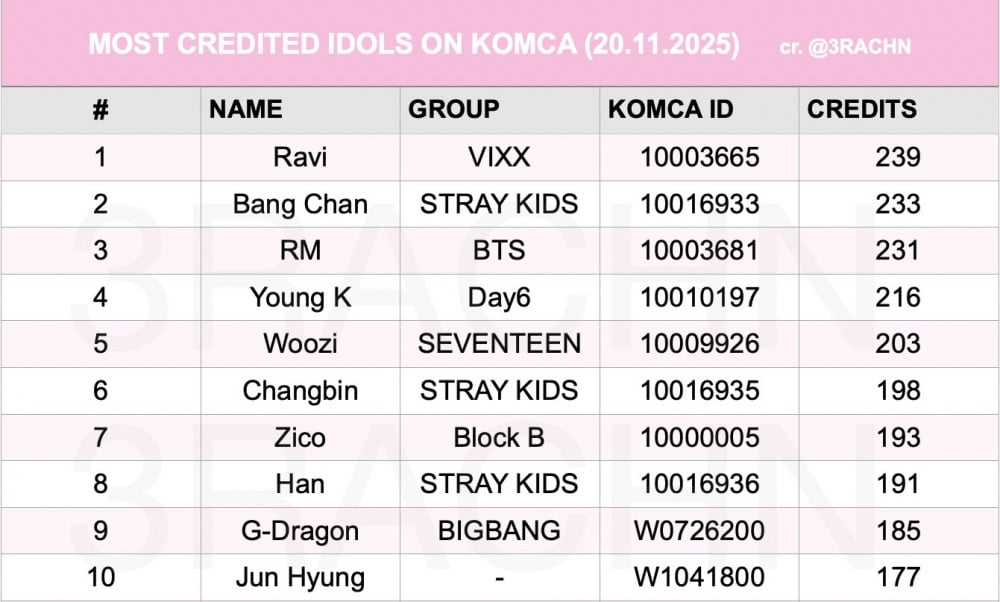Click the W0726200 KOMCA ID cell
Screen dimensions: 1000x602
click(x=699, y=530)
